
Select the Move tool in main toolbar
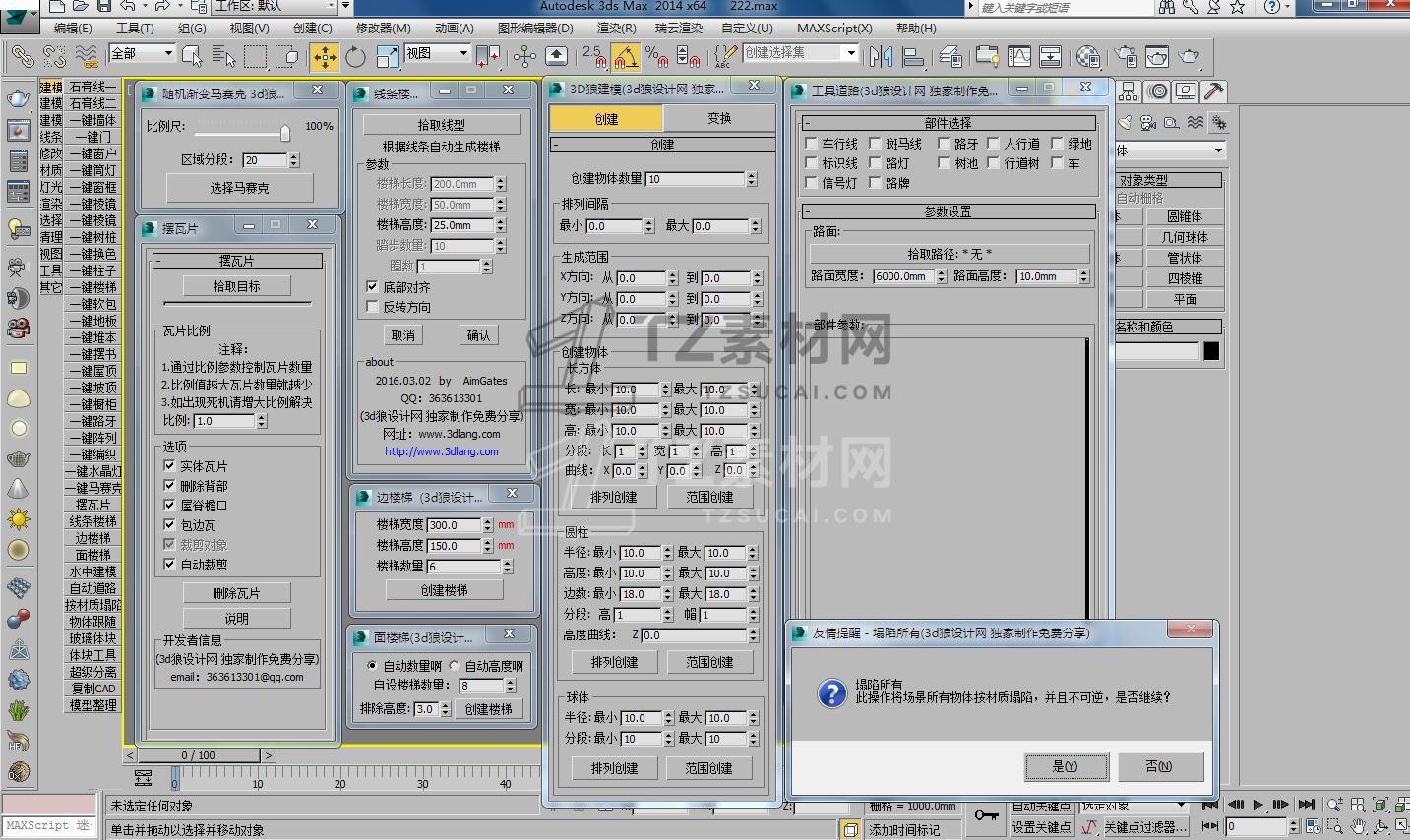324,56
